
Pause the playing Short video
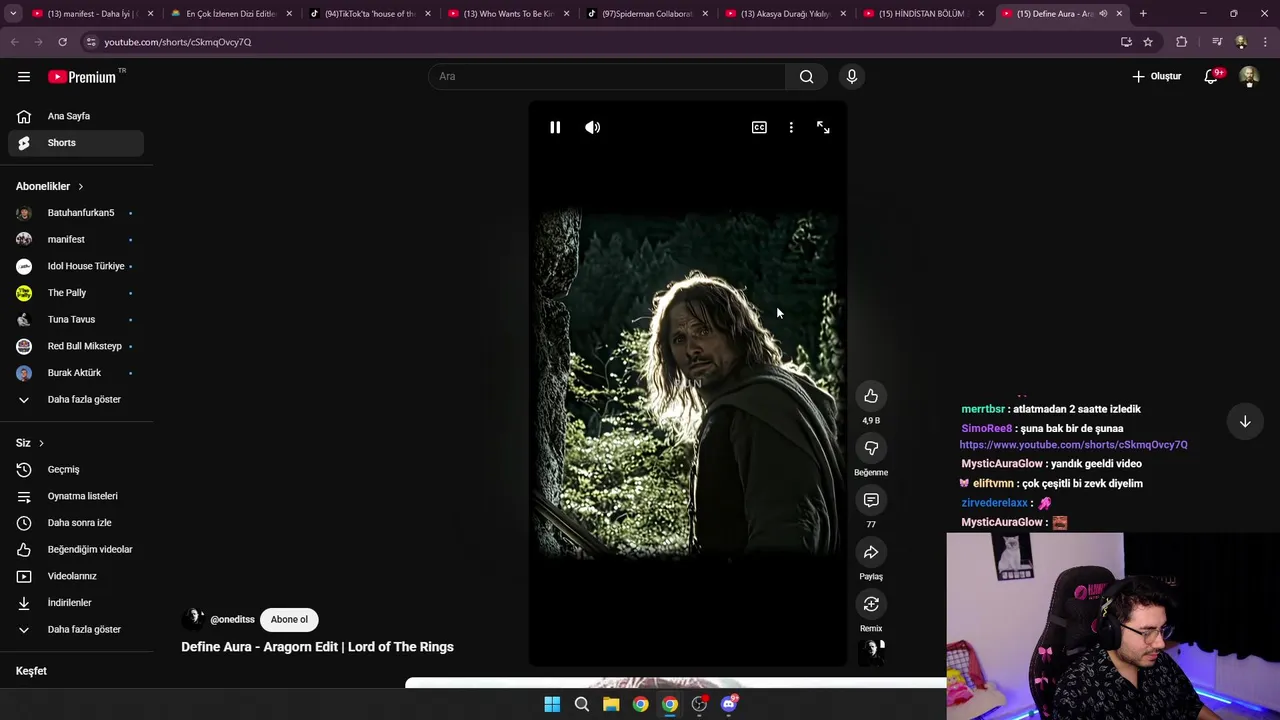pos(555,127)
